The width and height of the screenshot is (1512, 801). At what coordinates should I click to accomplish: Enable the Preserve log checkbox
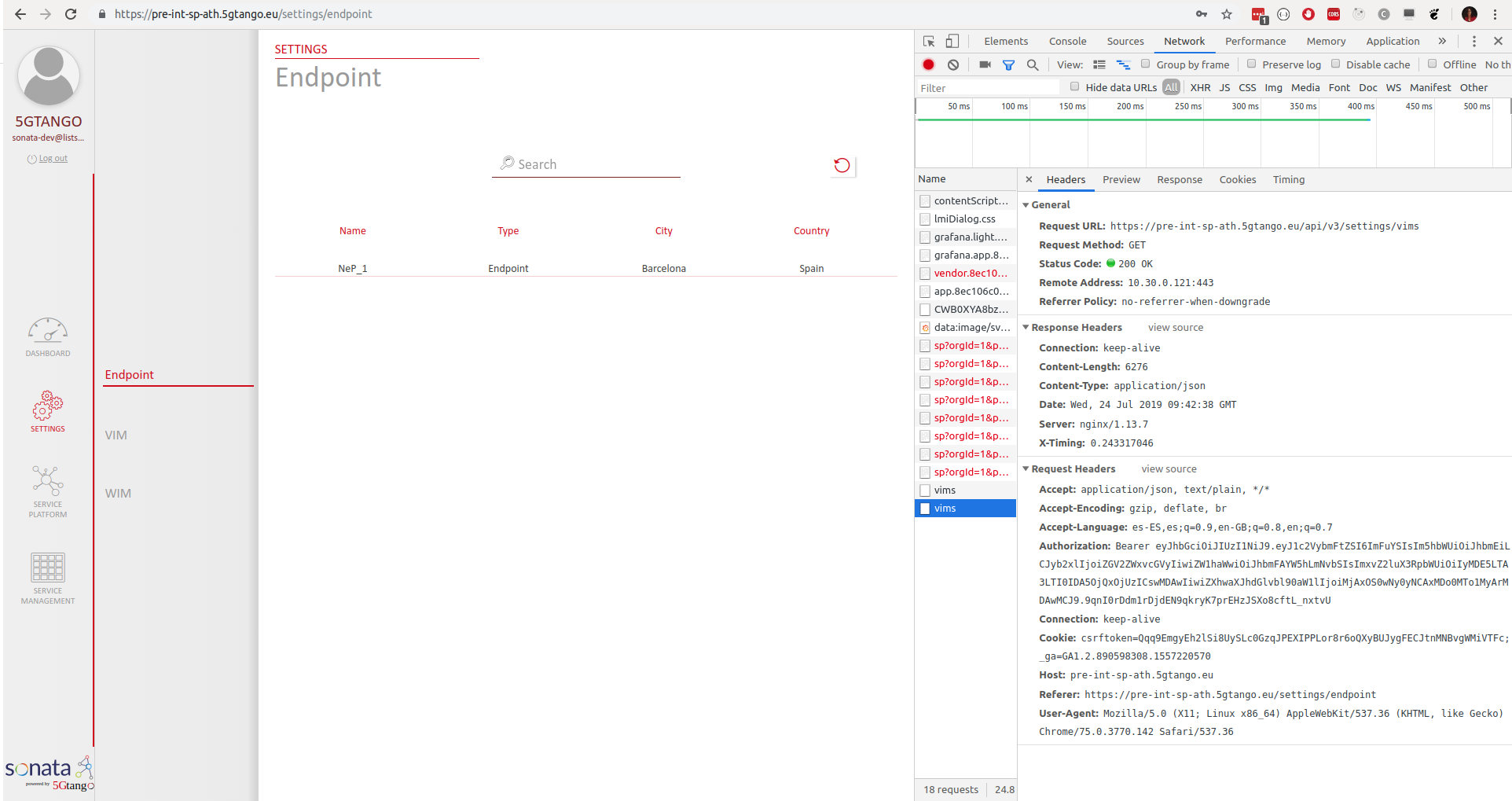(1250, 64)
